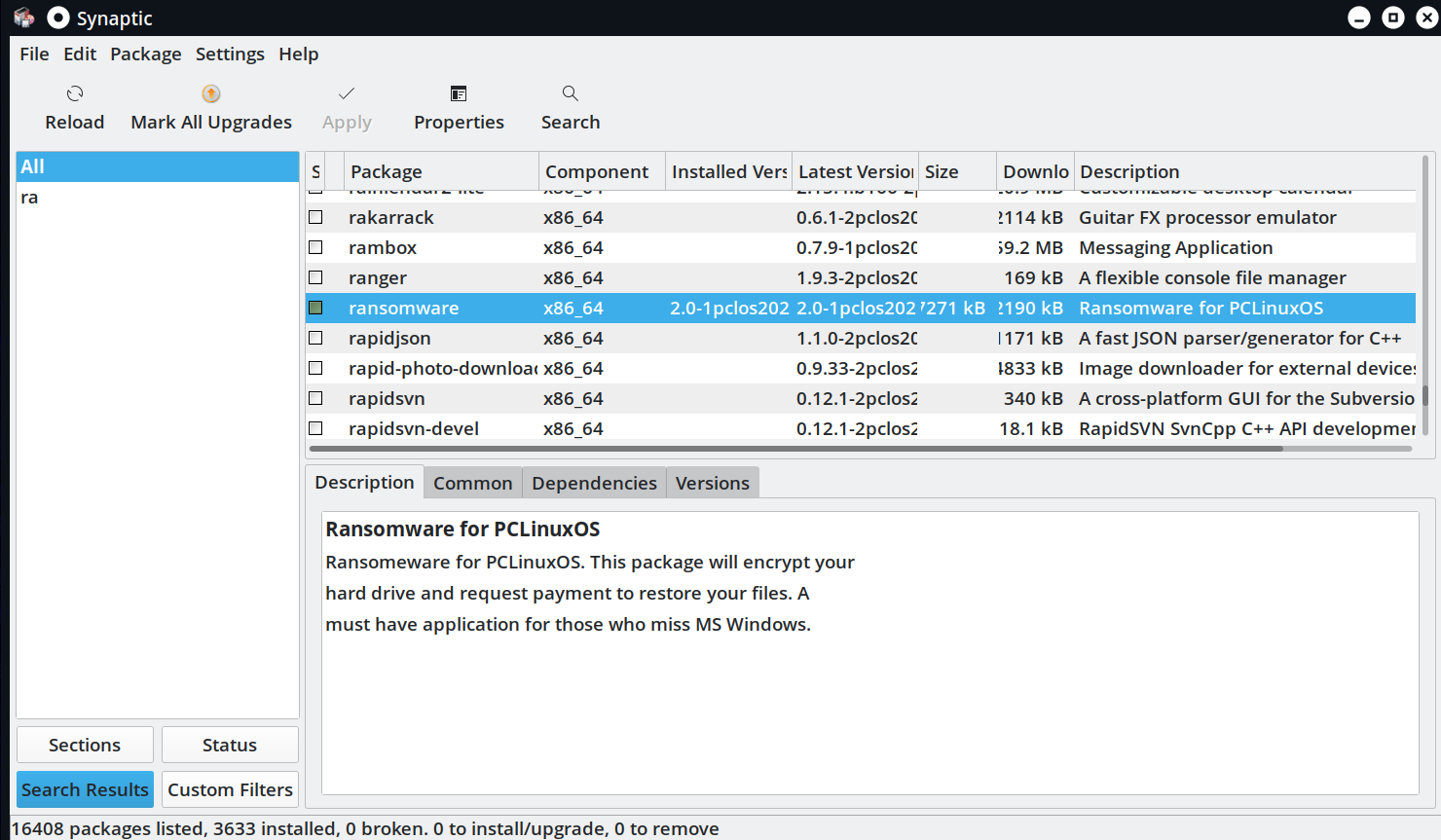Open the File menu
The image size is (1441, 840).
coord(34,55)
